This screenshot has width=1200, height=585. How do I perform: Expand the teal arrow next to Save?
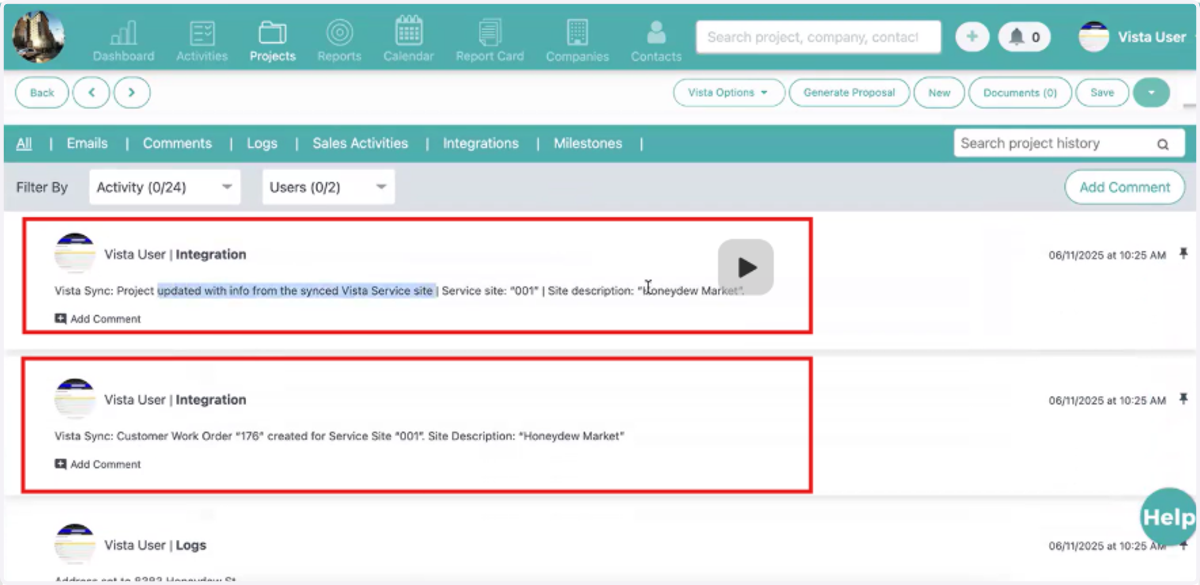pyautogui.click(x=1151, y=93)
